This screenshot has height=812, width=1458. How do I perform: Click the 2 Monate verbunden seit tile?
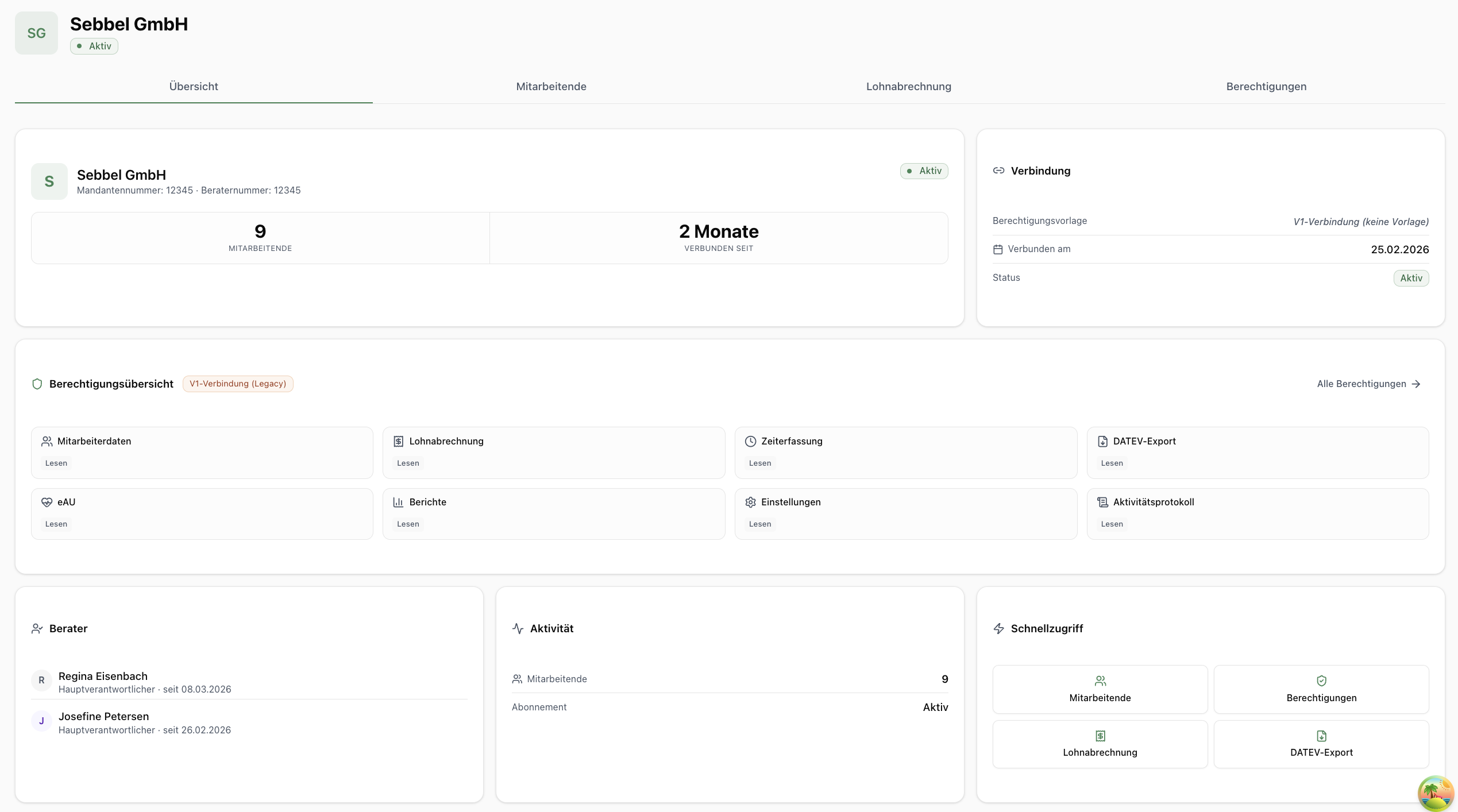coord(719,238)
